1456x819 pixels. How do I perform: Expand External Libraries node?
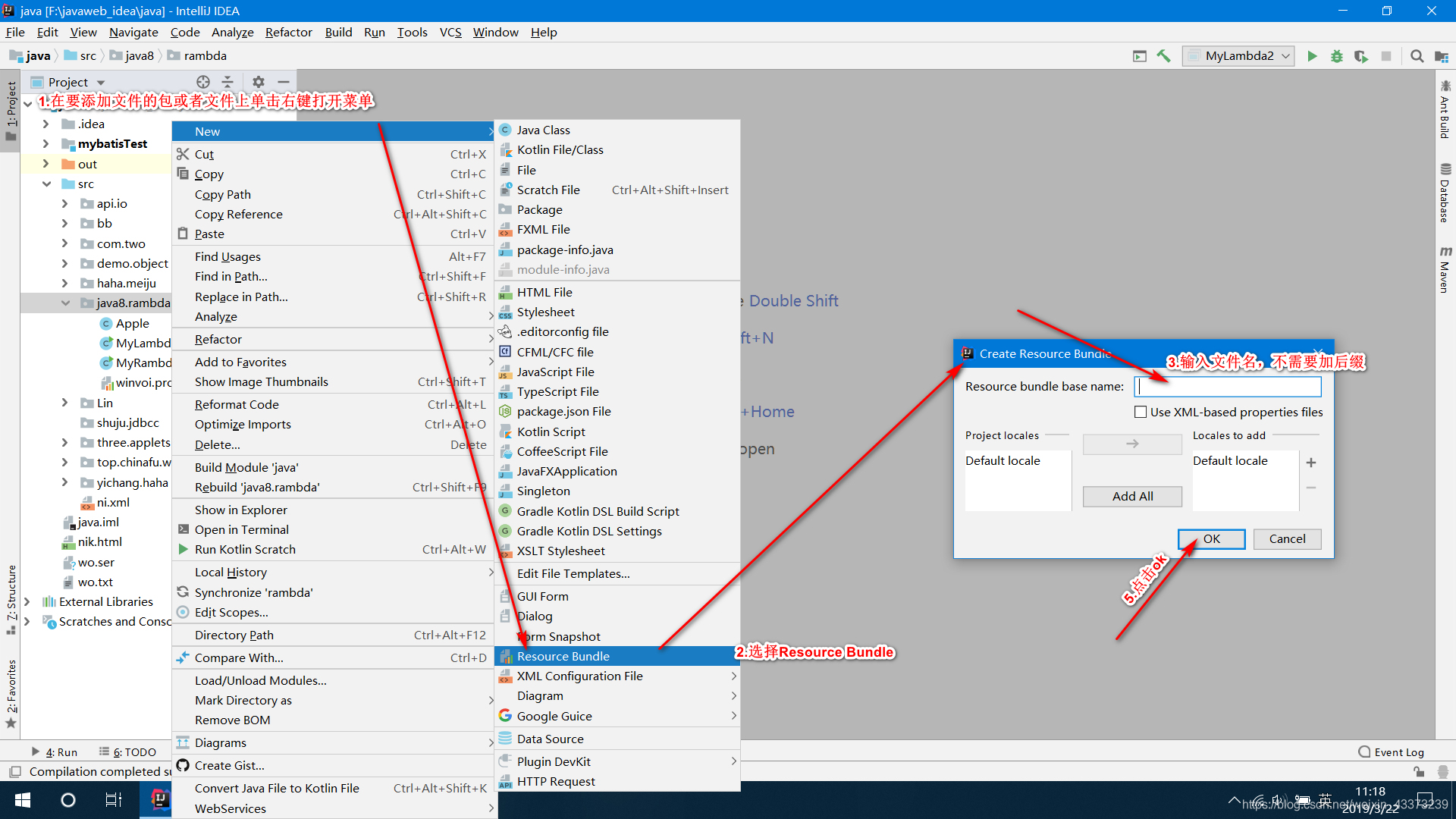27,602
